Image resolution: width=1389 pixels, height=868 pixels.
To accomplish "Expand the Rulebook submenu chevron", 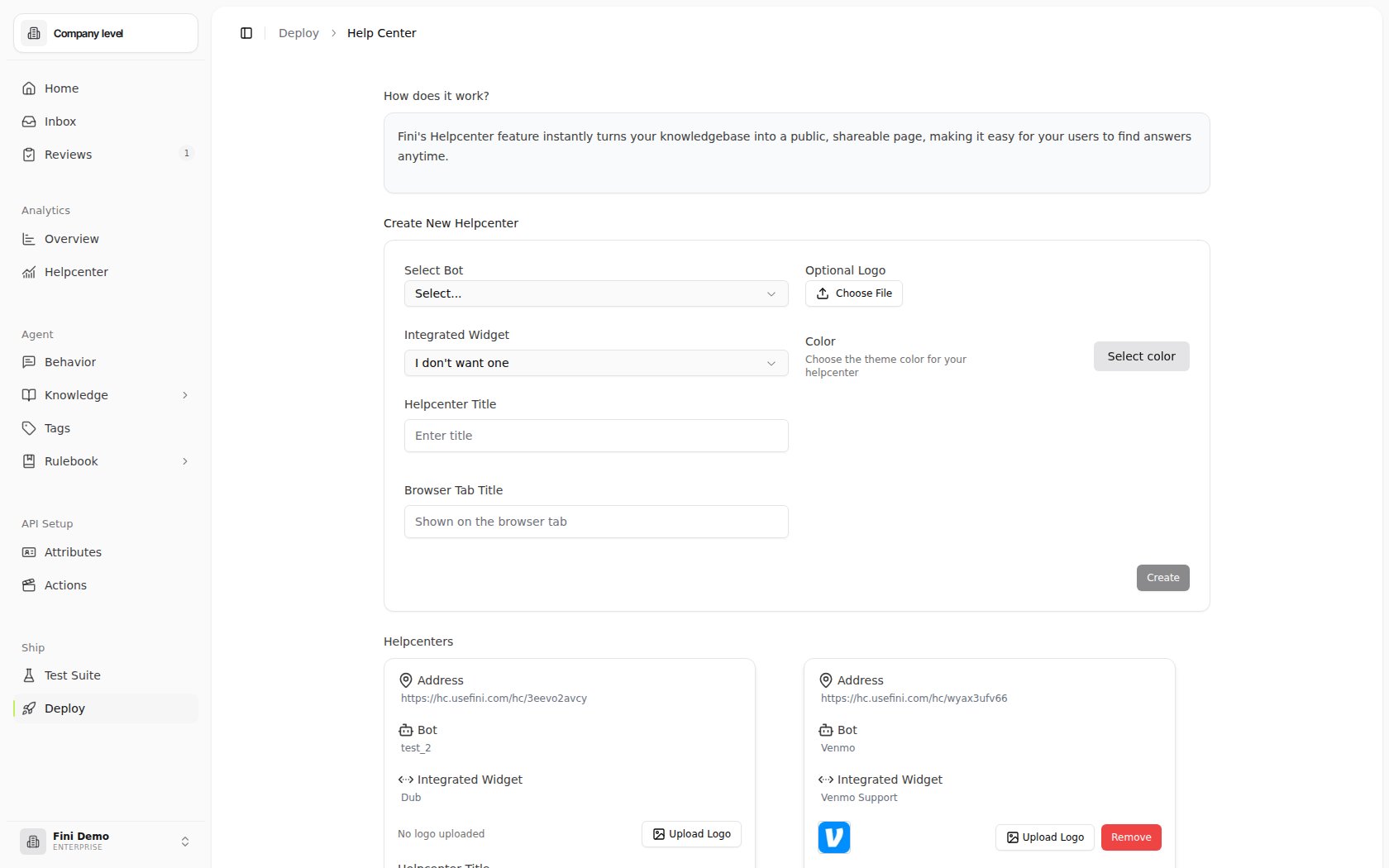I will (185, 461).
